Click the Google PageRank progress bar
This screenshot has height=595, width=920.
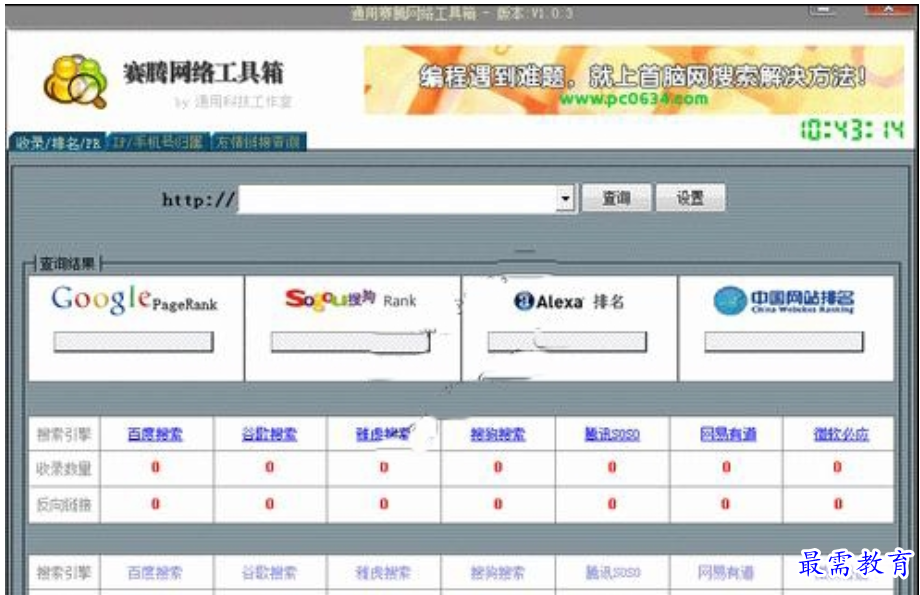click(133, 342)
